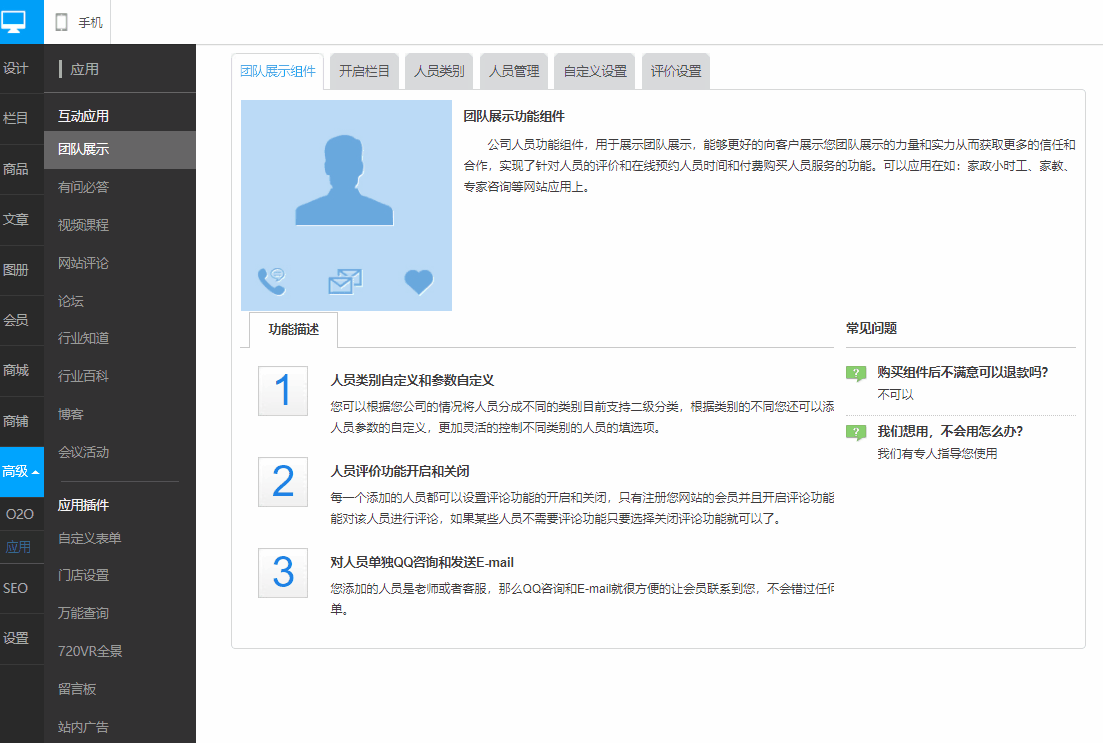Open the SEO section in left rail
Viewport: 1103px width, 743px height.
click(x=15, y=588)
